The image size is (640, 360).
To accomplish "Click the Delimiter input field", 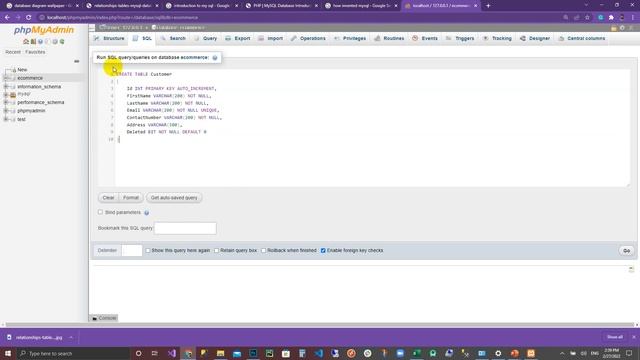I will pos(132,250).
